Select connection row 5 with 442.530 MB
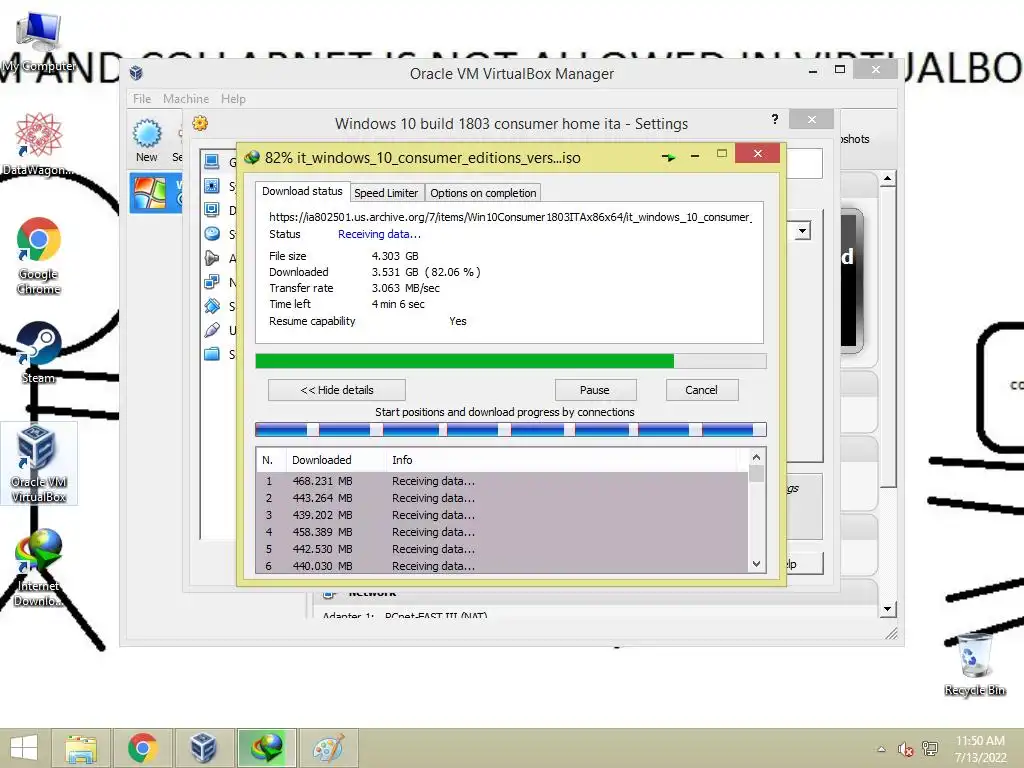Image resolution: width=1024 pixels, height=768 pixels. pyautogui.click(x=503, y=549)
